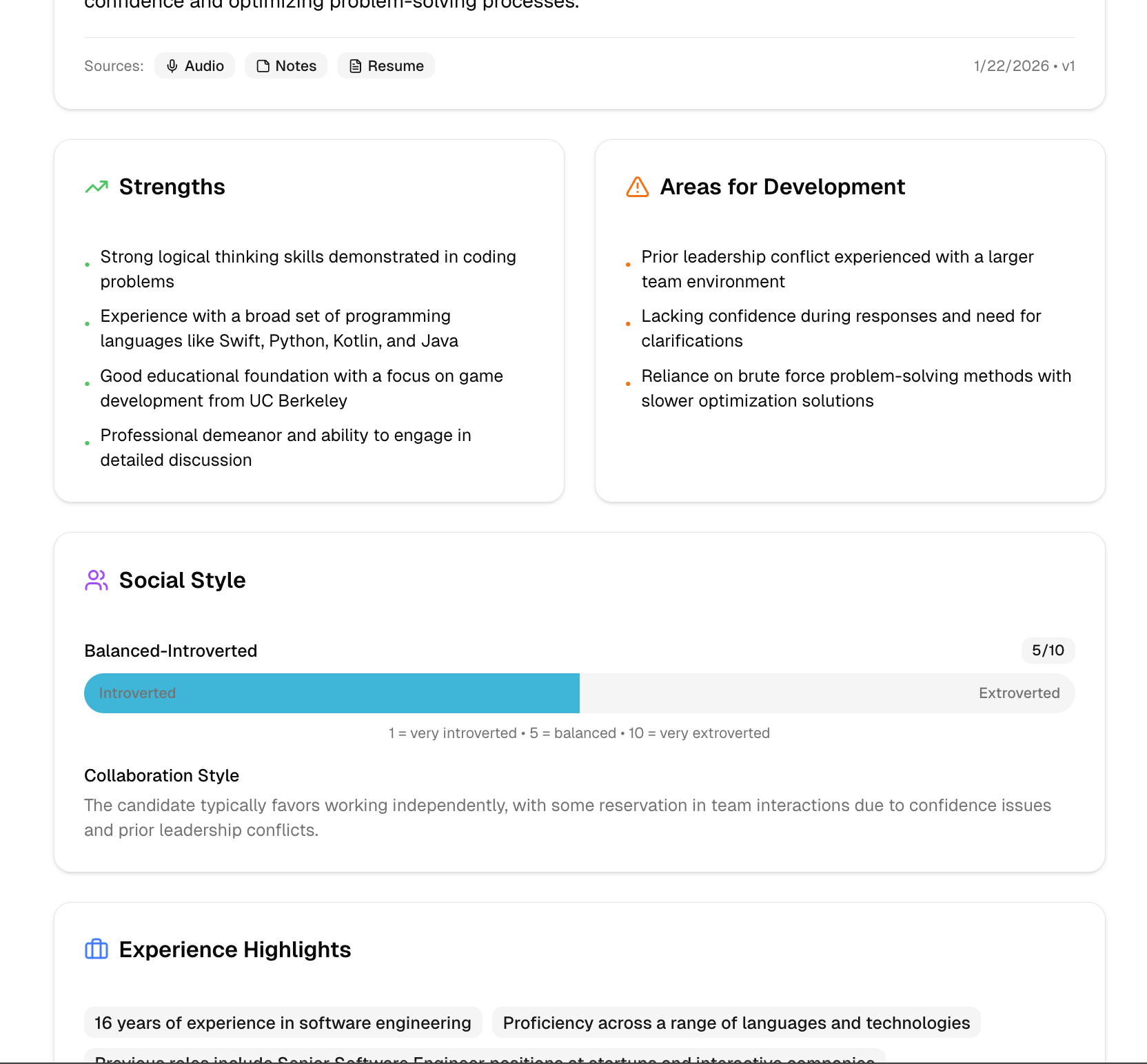
Task: Click the Strengths section heading
Action: [172, 187]
